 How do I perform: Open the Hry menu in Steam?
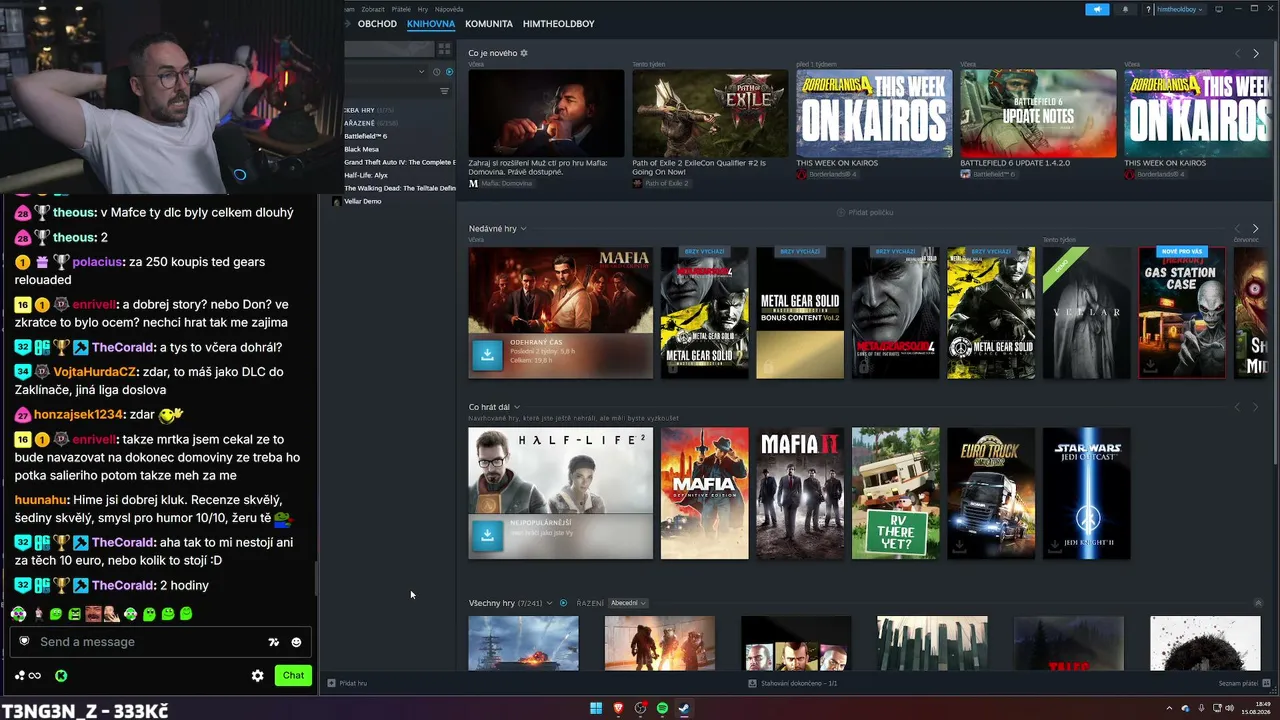[x=423, y=9]
